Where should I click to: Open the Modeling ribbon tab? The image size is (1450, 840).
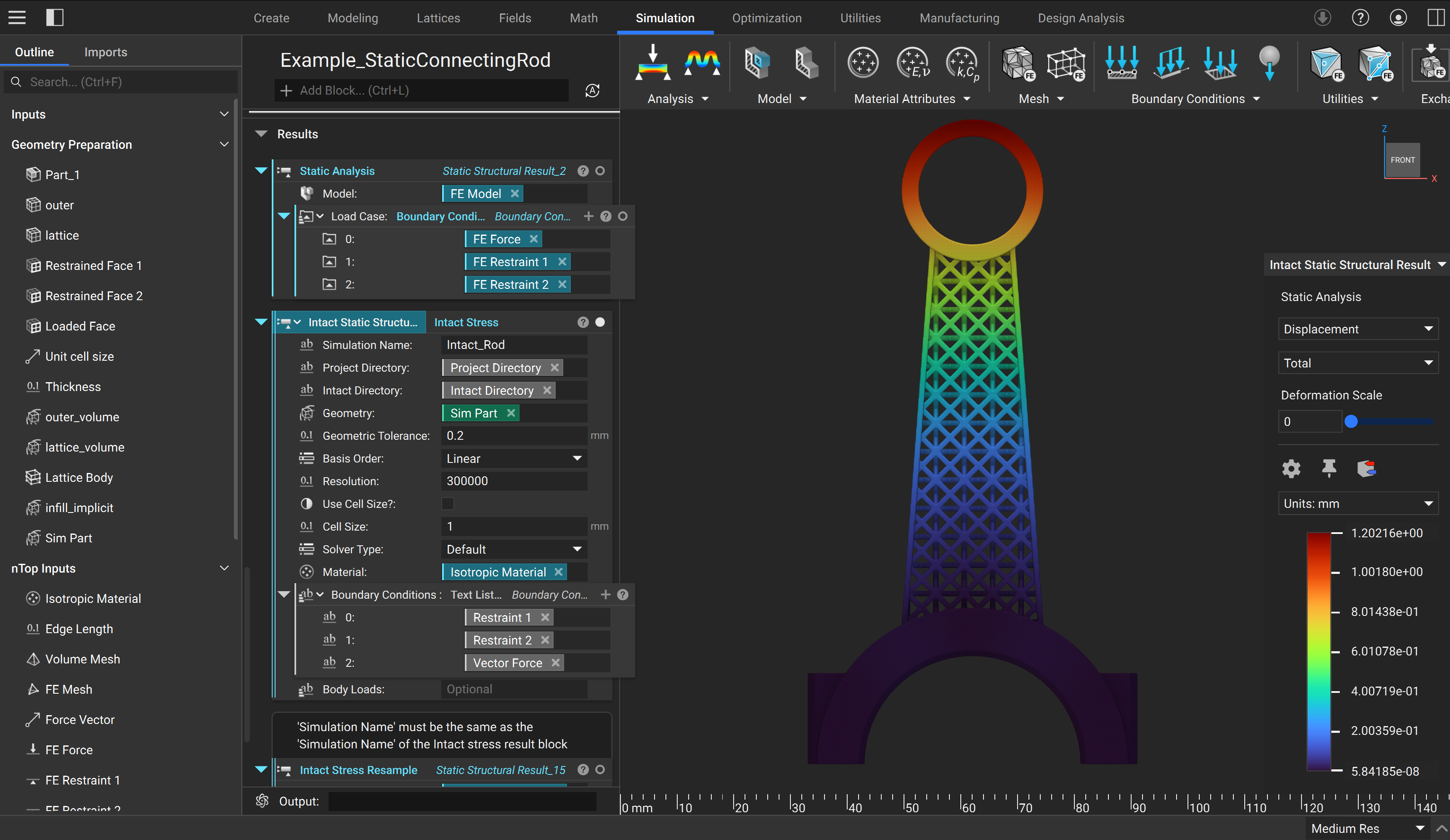(353, 18)
